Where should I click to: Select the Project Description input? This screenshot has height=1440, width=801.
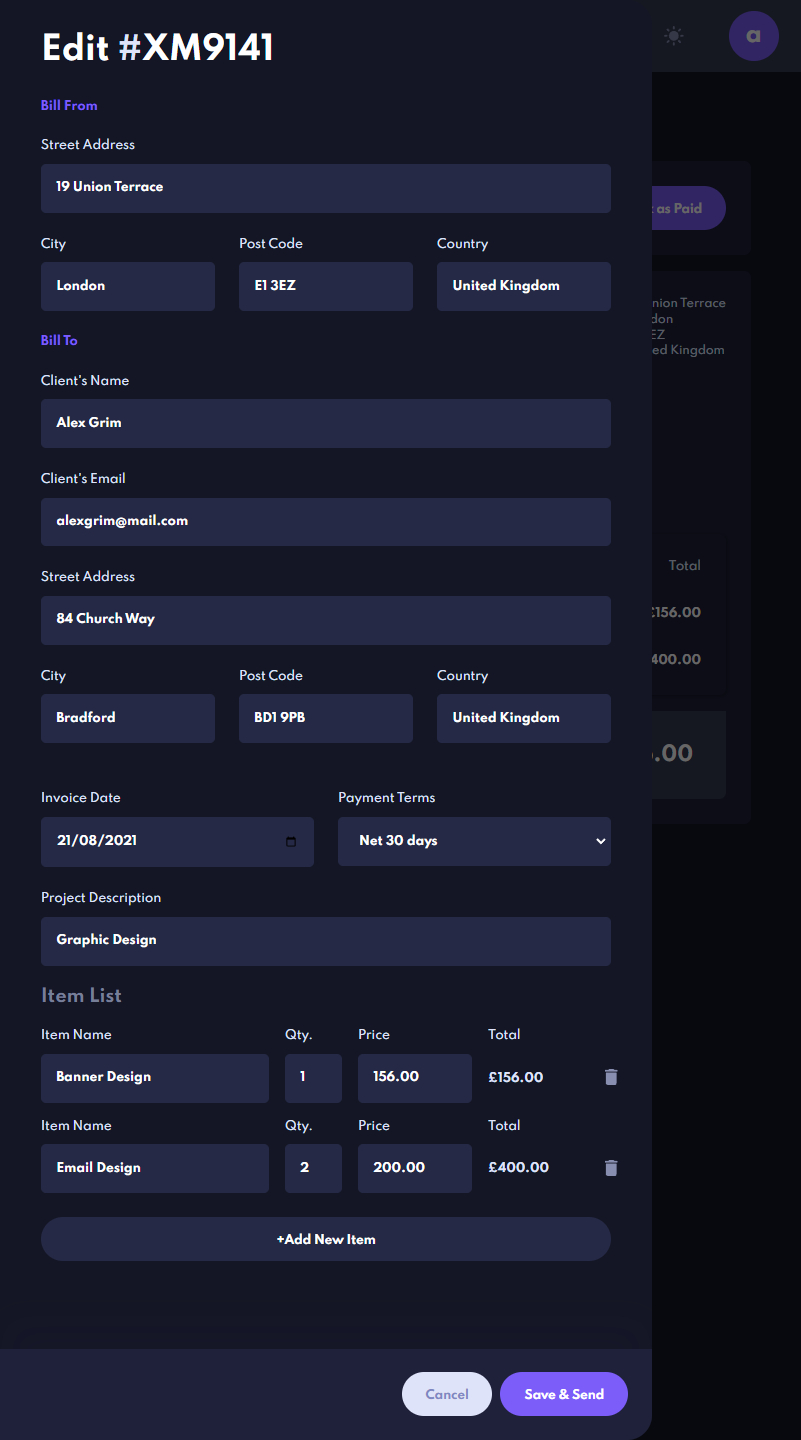click(x=325, y=941)
